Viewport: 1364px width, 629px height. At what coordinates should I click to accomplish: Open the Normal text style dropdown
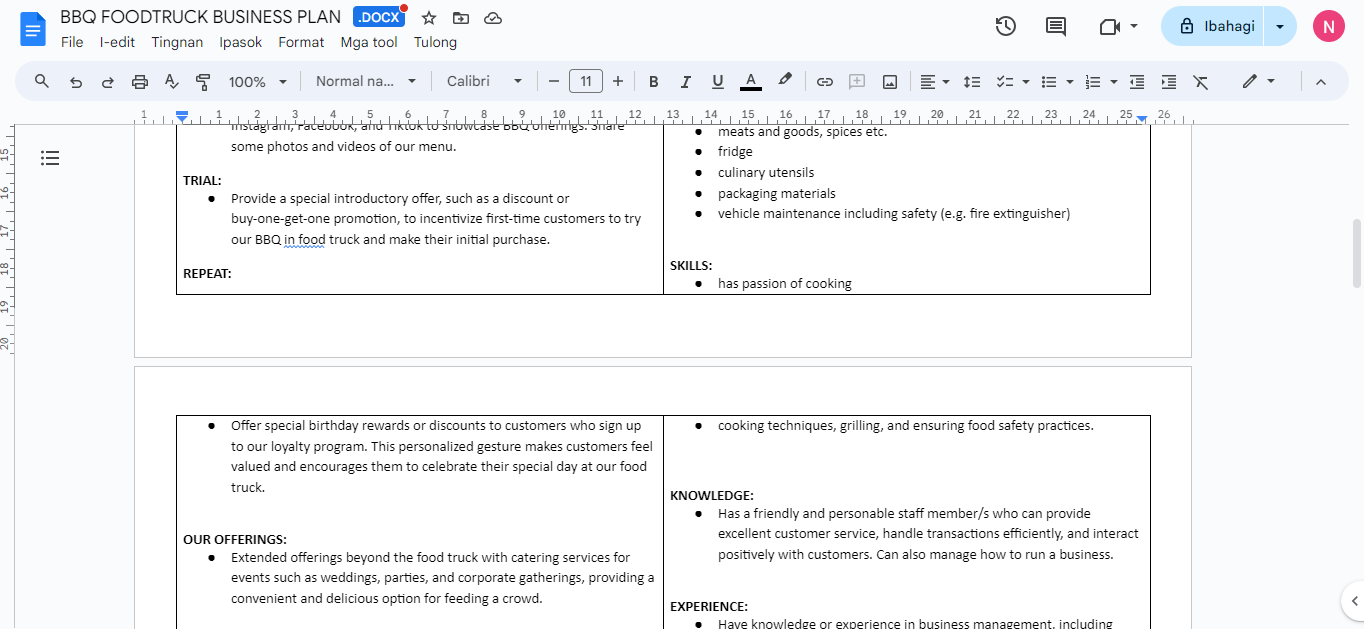click(x=367, y=82)
